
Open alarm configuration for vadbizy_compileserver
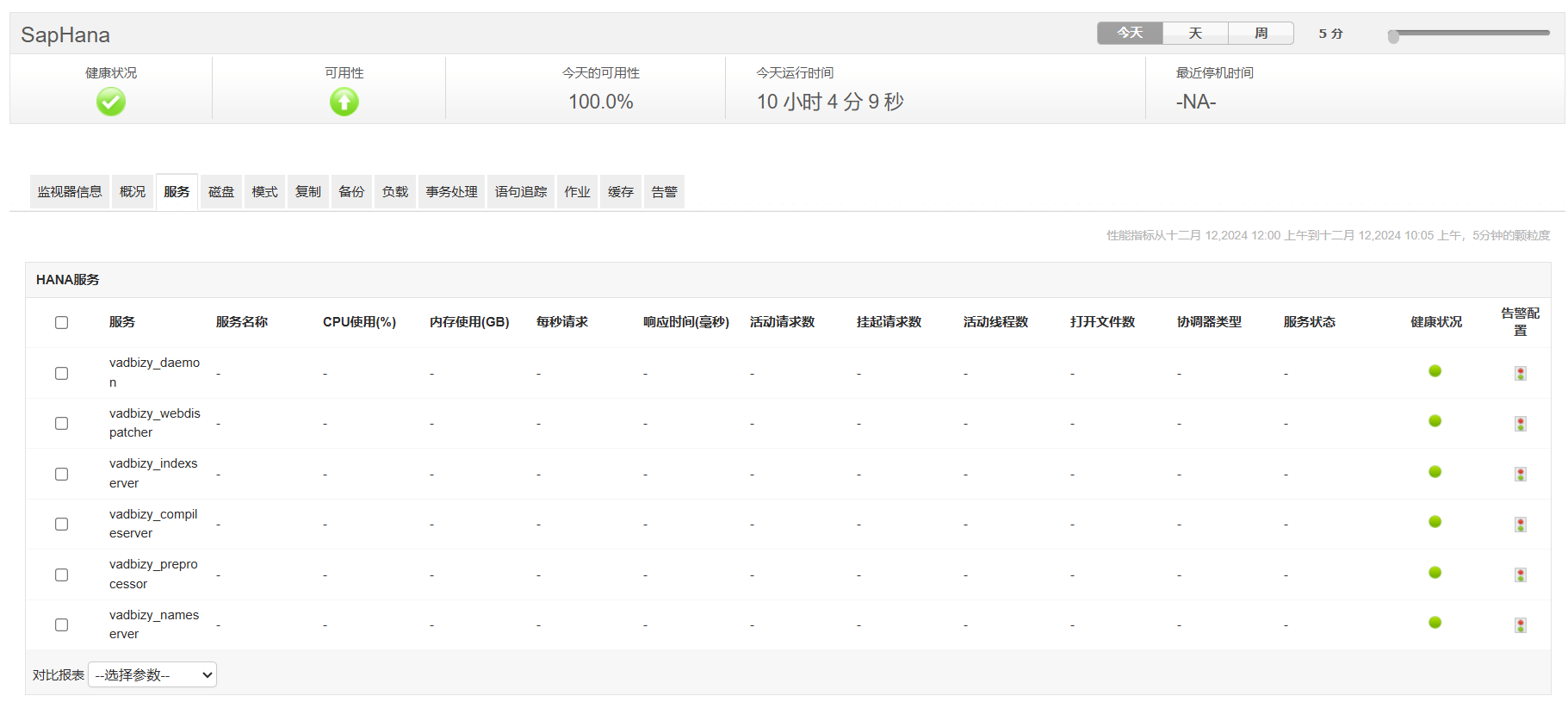tap(1521, 525)
